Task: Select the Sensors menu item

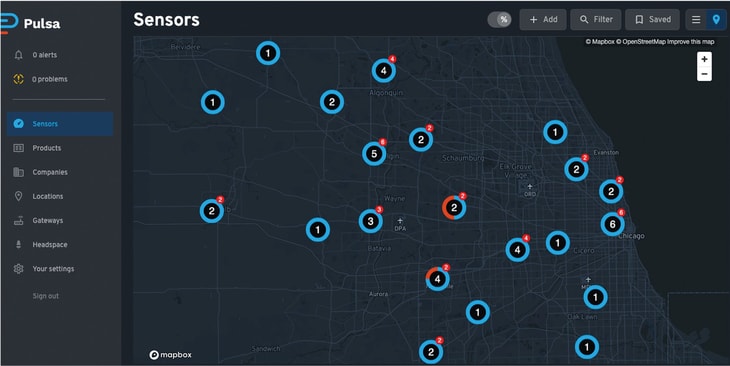Action: pos(60,124)
